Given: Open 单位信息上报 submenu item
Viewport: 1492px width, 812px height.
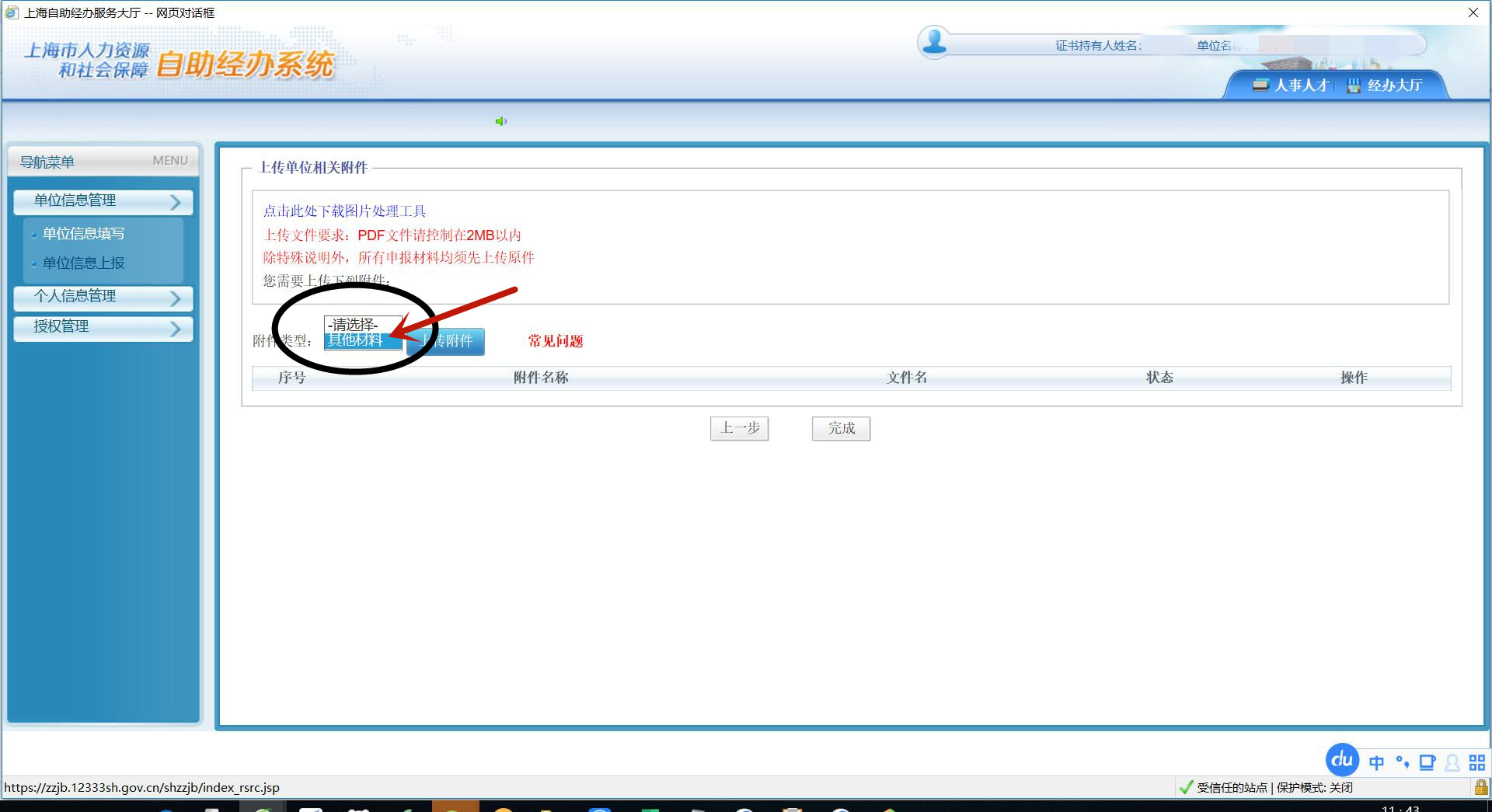Looking at the screenshot, I should click(83, 263).
